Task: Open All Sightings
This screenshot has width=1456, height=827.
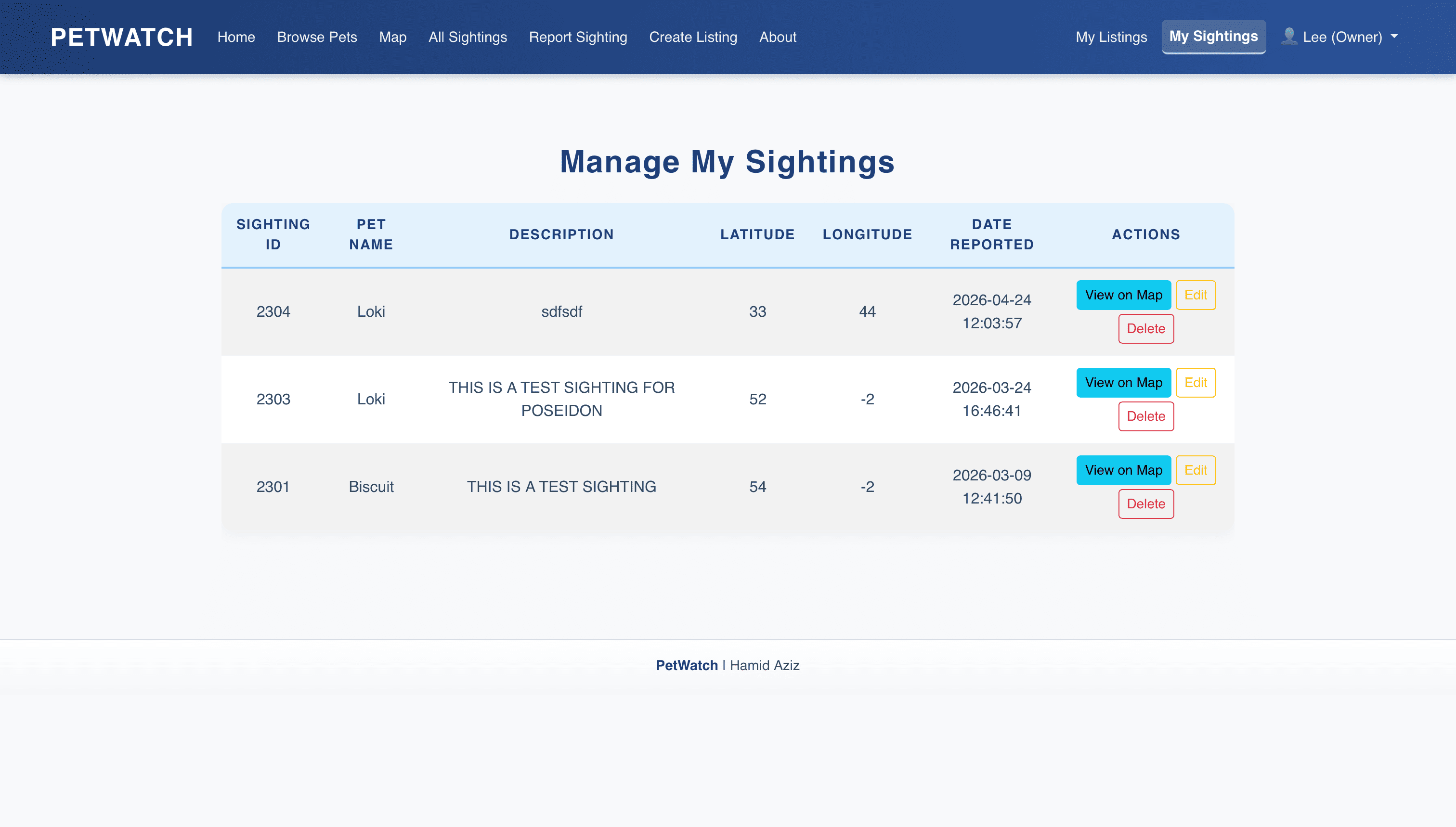Action: (468, 37)
